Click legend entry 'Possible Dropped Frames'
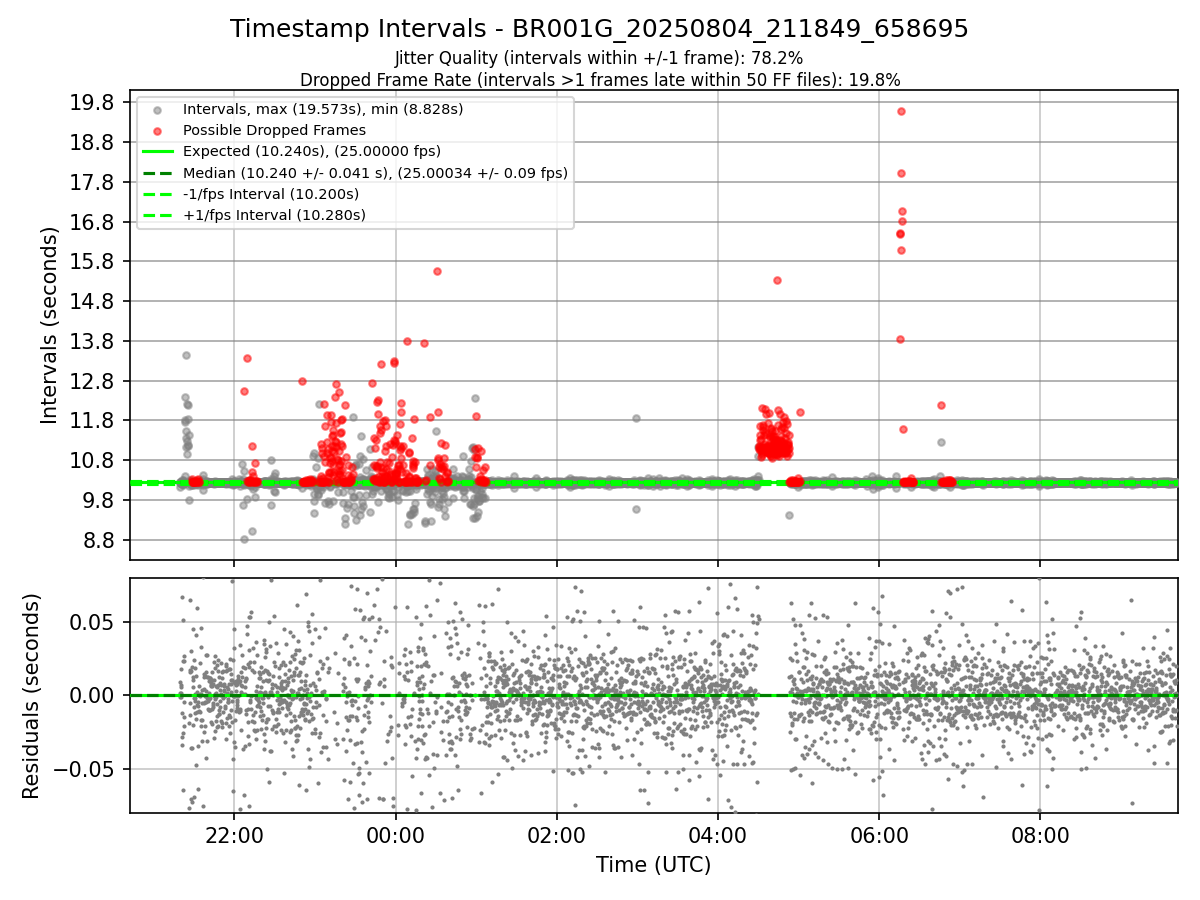This screenshot has width=1200, height=900. (274, 130)
